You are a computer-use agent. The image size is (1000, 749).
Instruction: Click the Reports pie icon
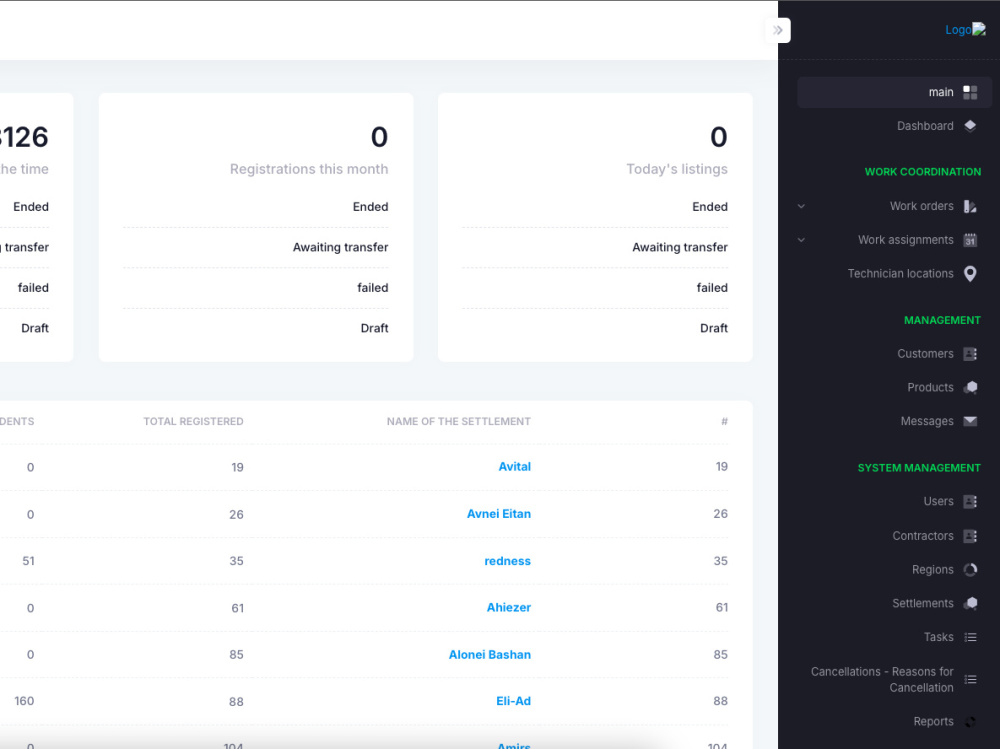[970, 722]
